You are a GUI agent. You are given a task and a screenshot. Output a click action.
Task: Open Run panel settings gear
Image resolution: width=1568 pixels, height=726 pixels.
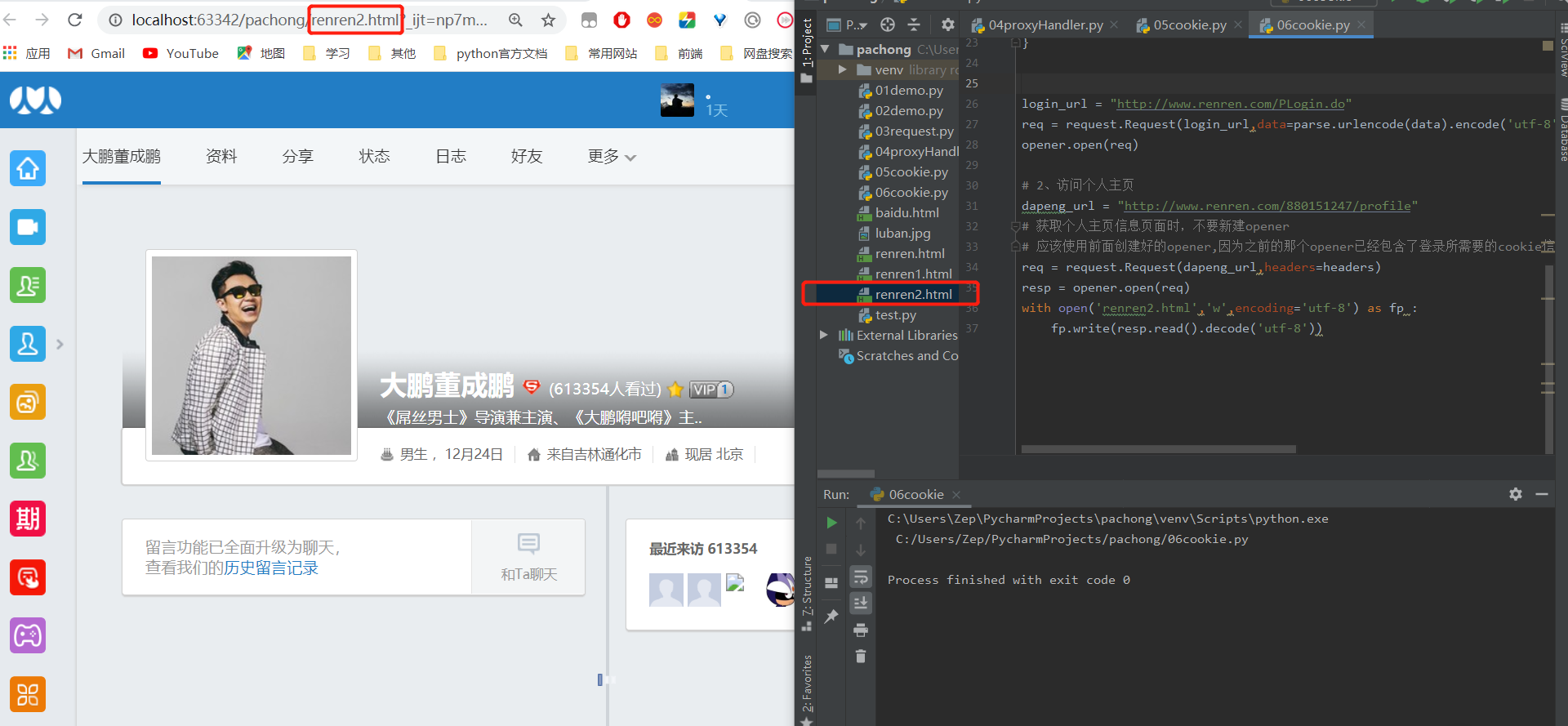click(x=1516, y=494)
